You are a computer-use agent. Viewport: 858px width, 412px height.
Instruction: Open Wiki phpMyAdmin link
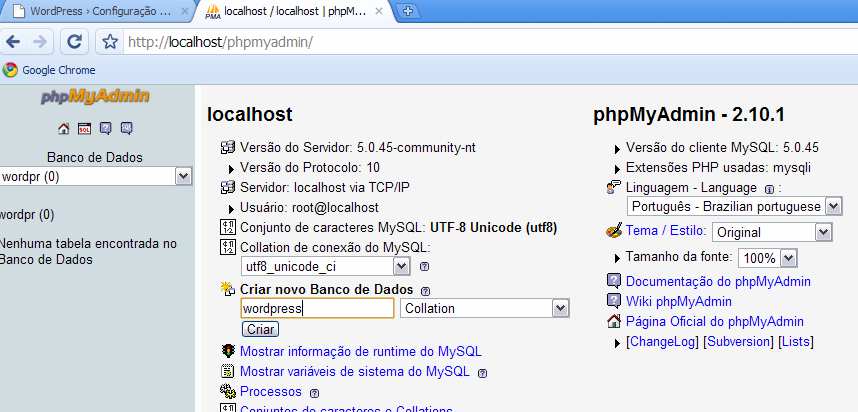pyautogui.click(x=679, y=301)
